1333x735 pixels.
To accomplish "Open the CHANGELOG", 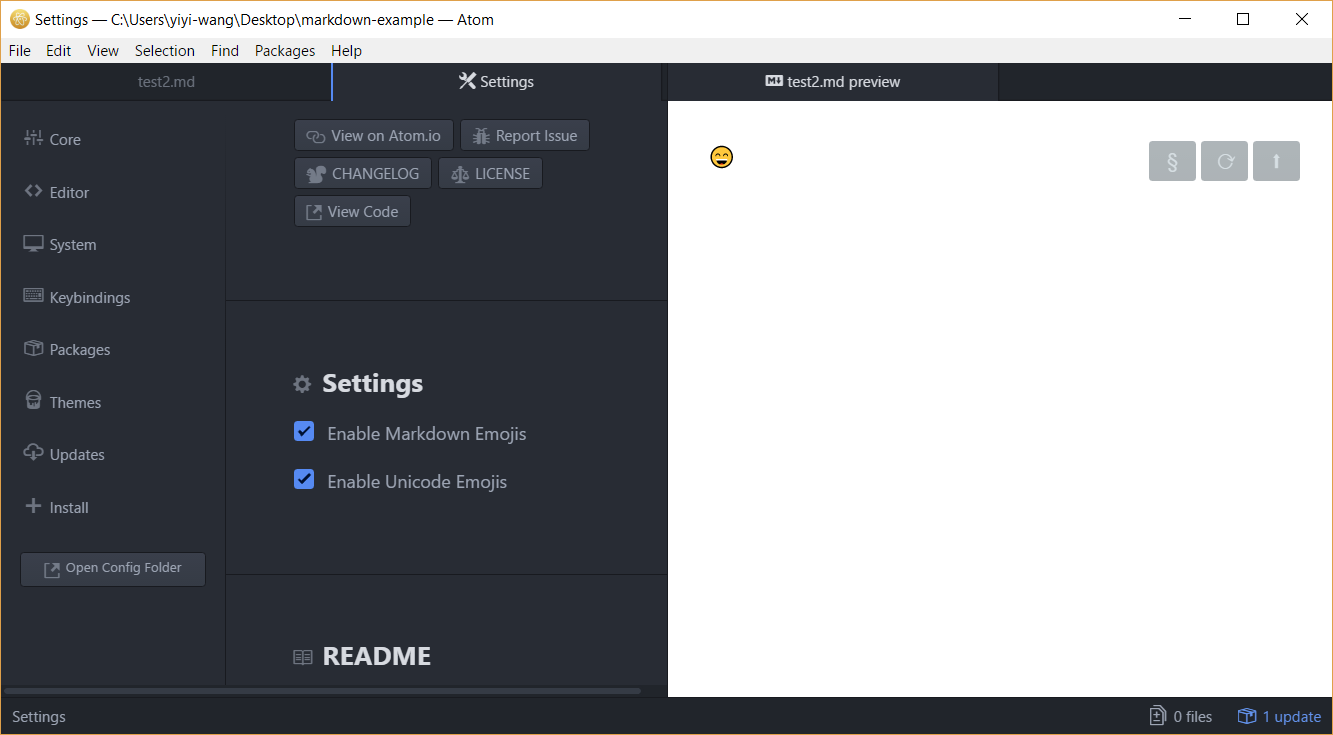I will [363, 173].
